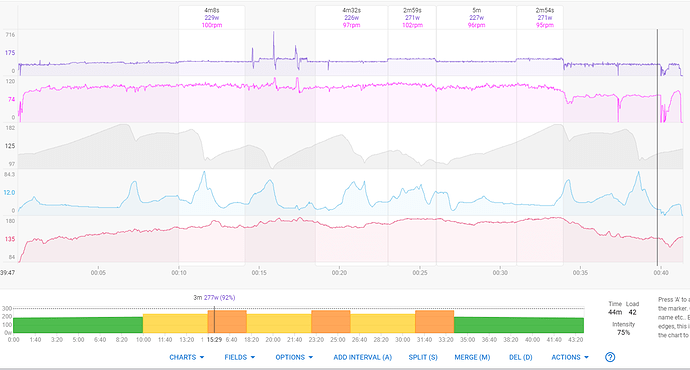The image size is (690, 370).
Task: Click the first green warm-up workout block
Action: 78,325
